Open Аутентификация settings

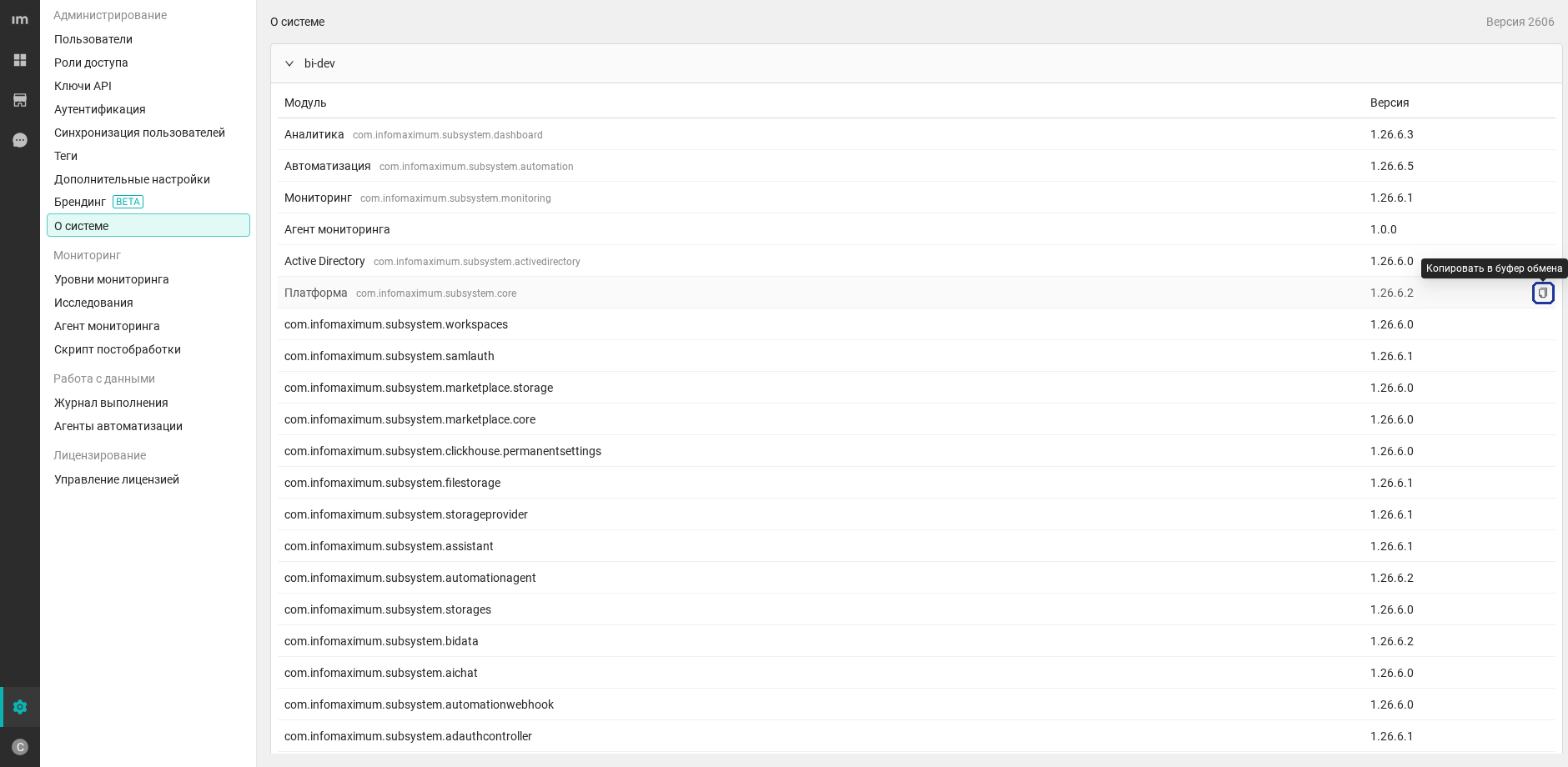pos(148,109)
